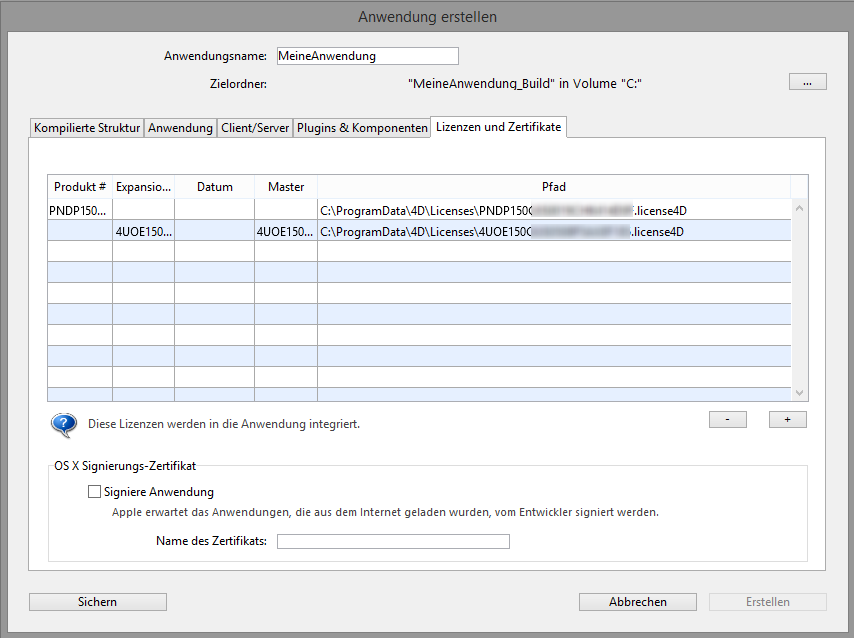Click the scroll down arrow in license list
854x638 pixels.
[x=798, y=393]
